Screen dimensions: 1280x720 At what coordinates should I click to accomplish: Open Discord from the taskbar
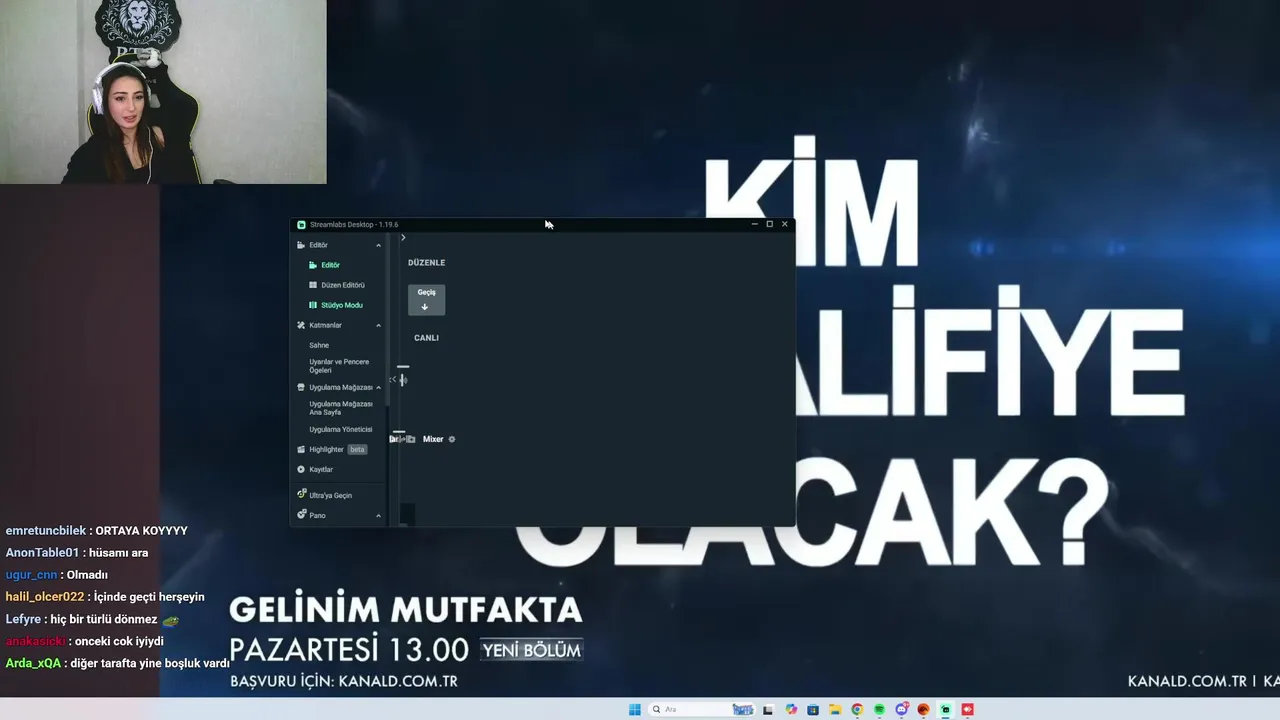click(902, 710)
